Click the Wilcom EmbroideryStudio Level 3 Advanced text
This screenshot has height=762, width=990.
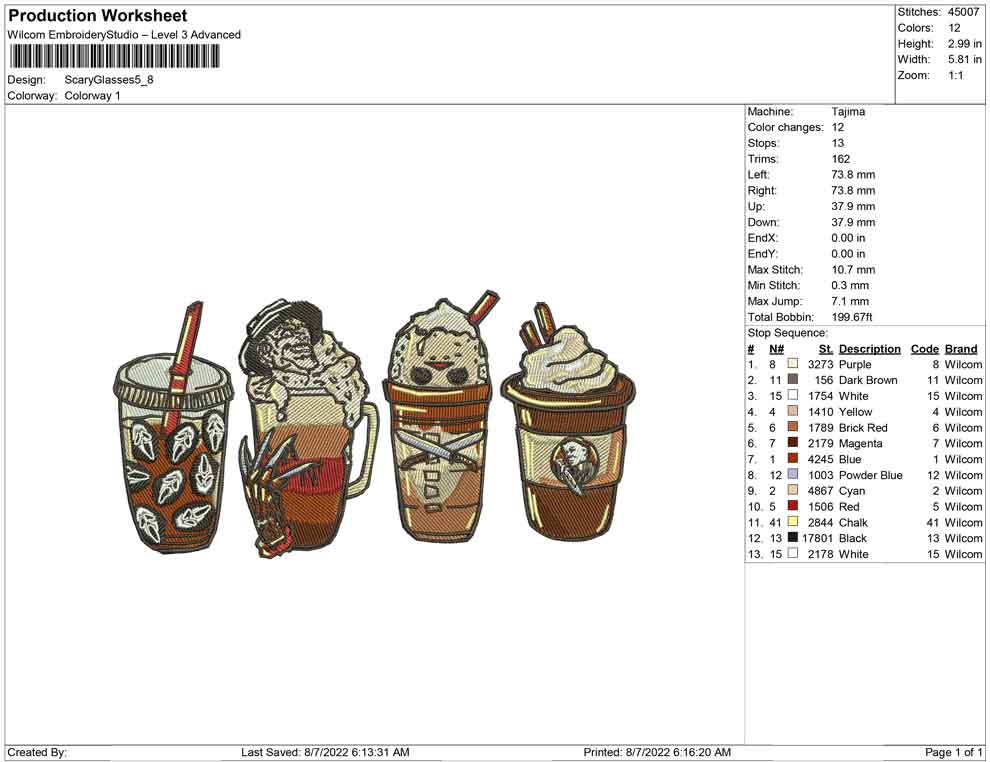pos(124,35)
